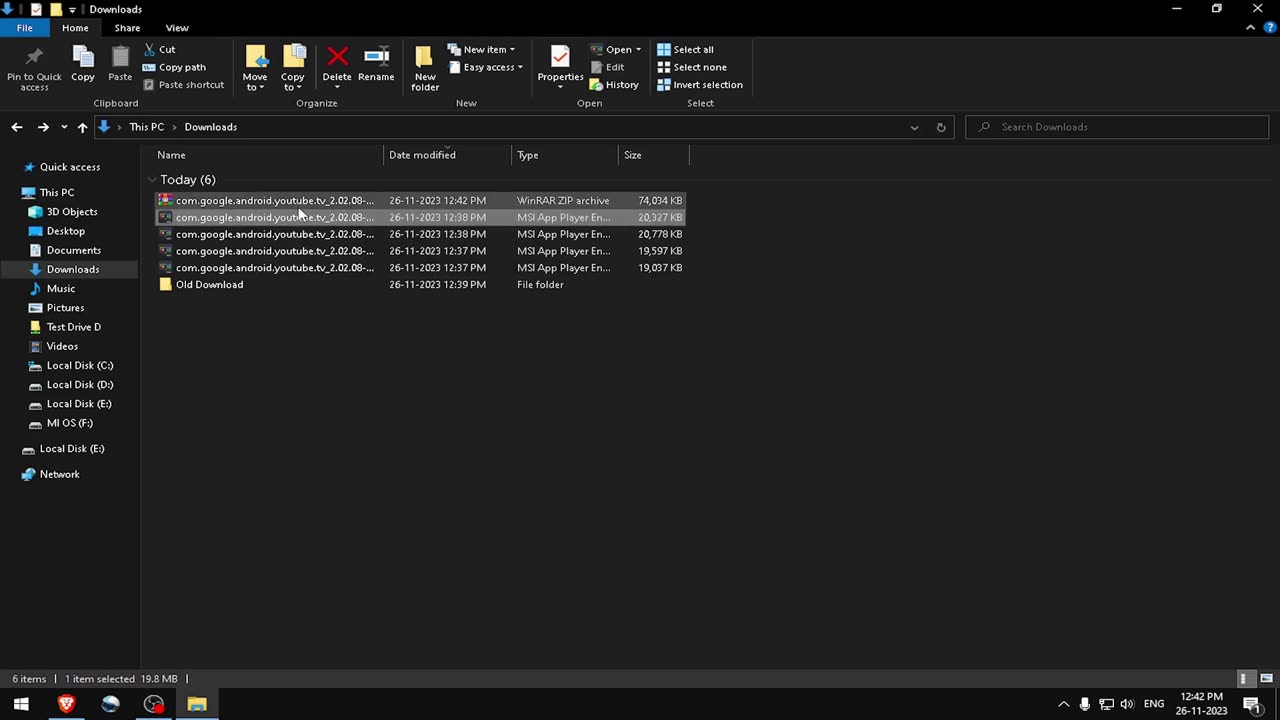The width and height of the screenshot is (1280, 720).
Task: Select the 20,778 KB MSI App Player file
Action: click(x=420, y=234)
